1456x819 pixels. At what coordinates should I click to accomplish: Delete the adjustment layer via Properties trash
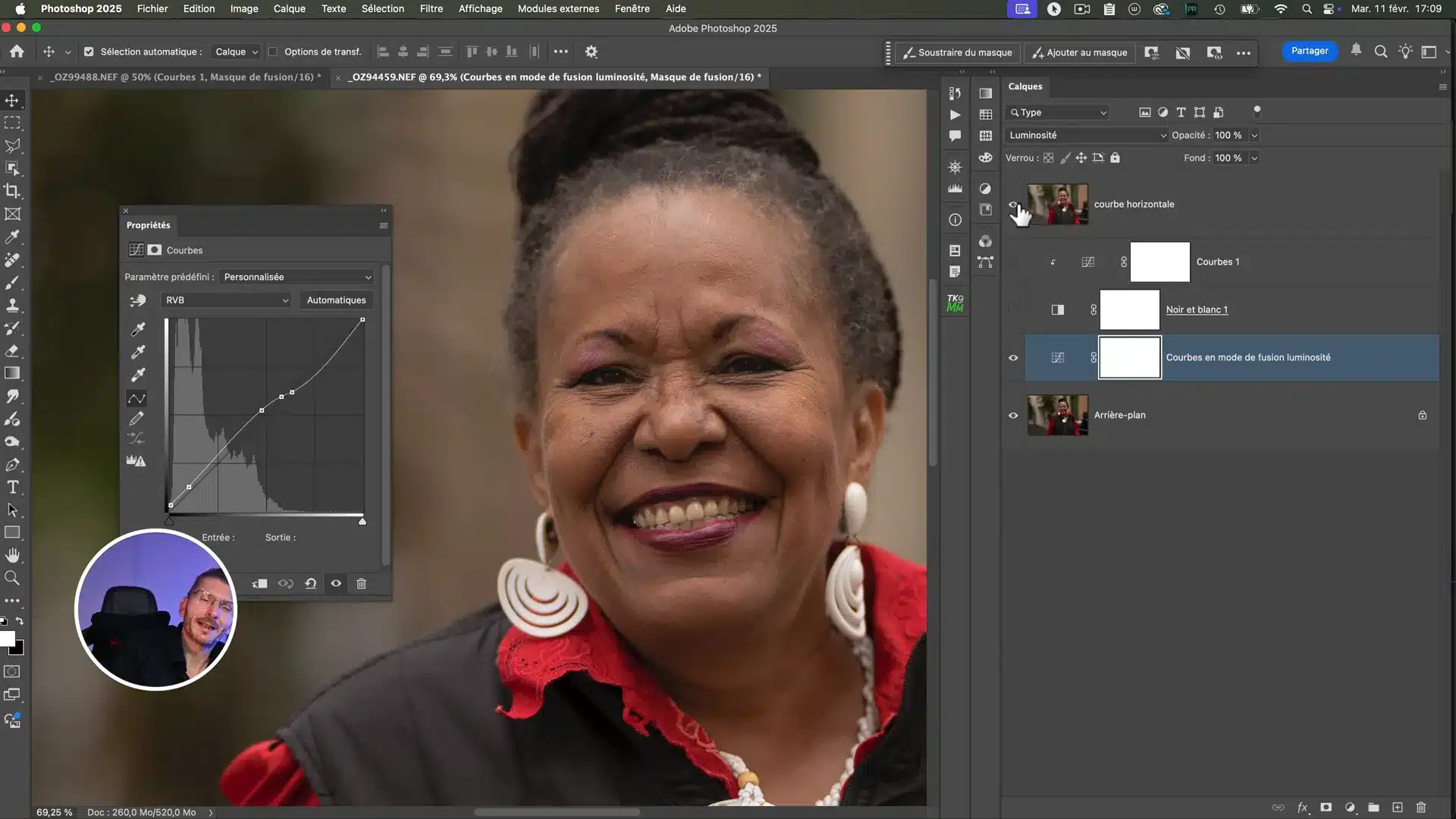(361, 583)
